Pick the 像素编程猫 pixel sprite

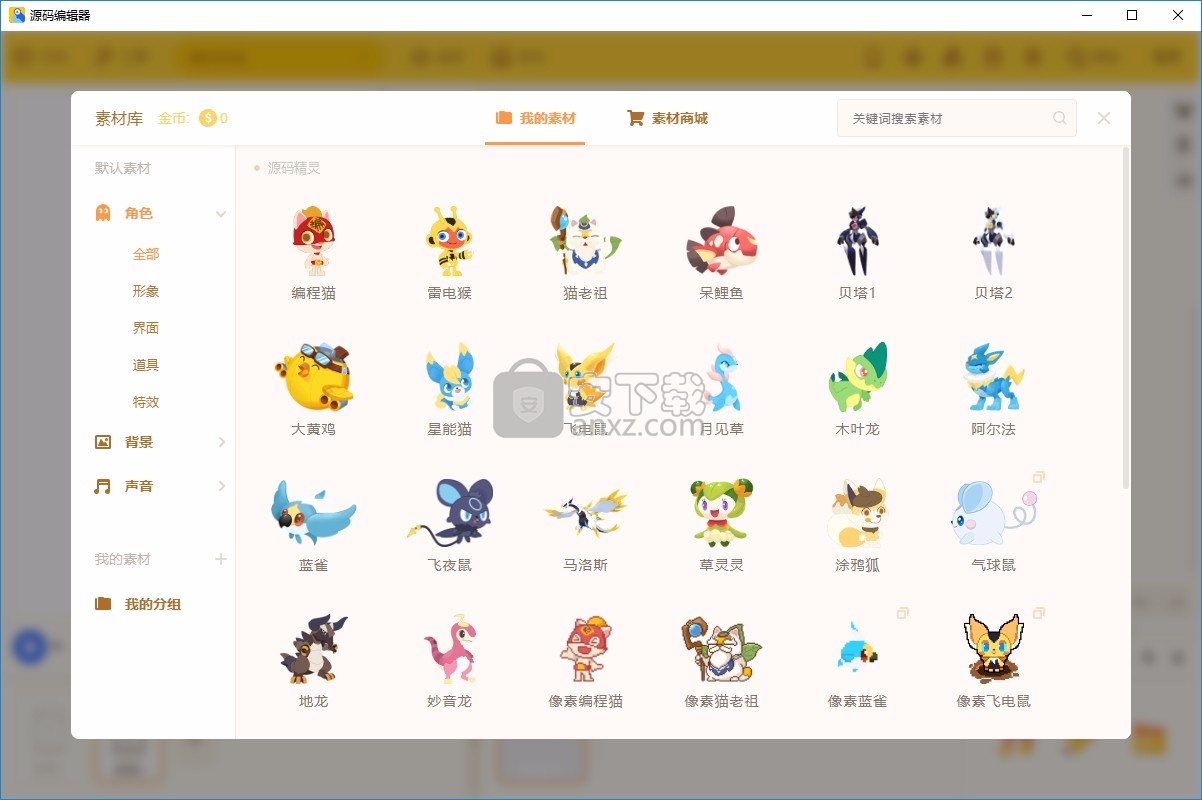pyautogui.click(x=585, y=649)
